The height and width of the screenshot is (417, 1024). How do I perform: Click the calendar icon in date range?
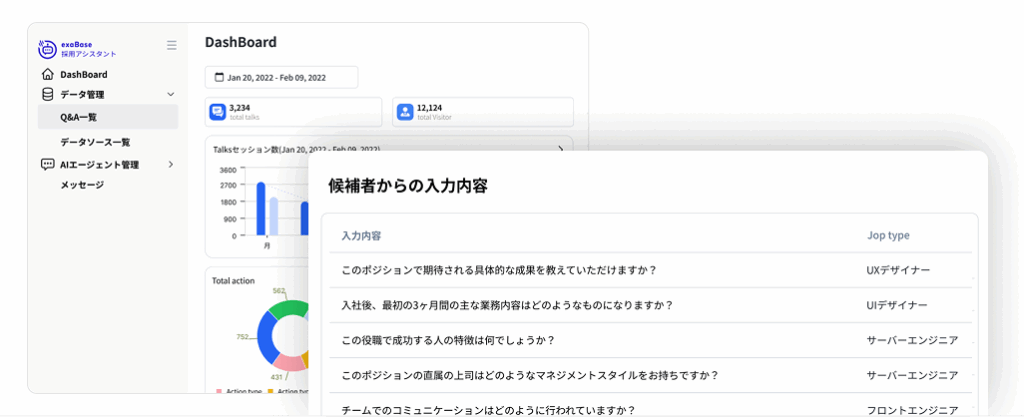[219, 78]
